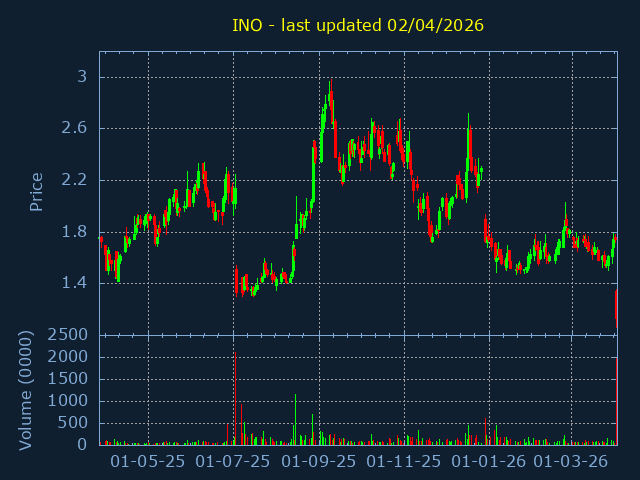This screenshot has width=640, height=480.
Task: Click the "Volume (0000)" axis label
Action: pos(27,390)
